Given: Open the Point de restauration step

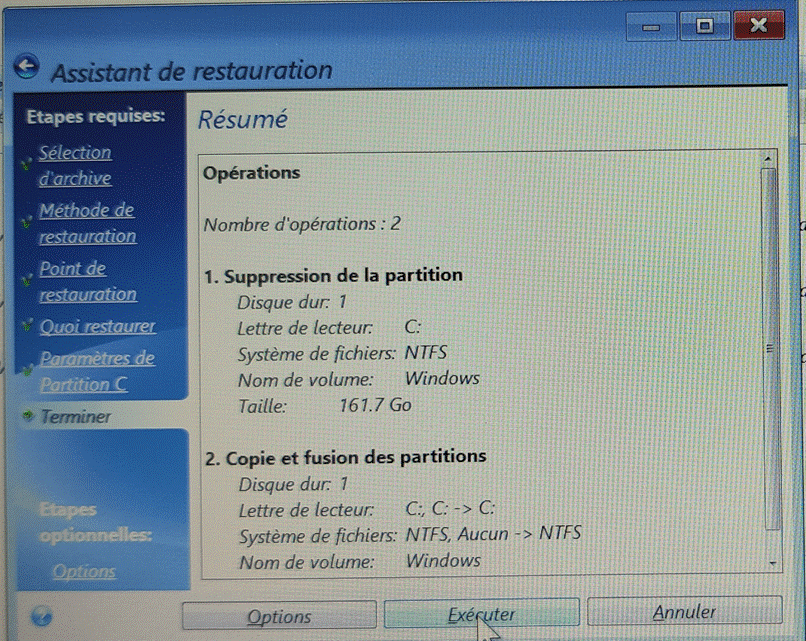Looking at the screenshot, I should (88, 281).
